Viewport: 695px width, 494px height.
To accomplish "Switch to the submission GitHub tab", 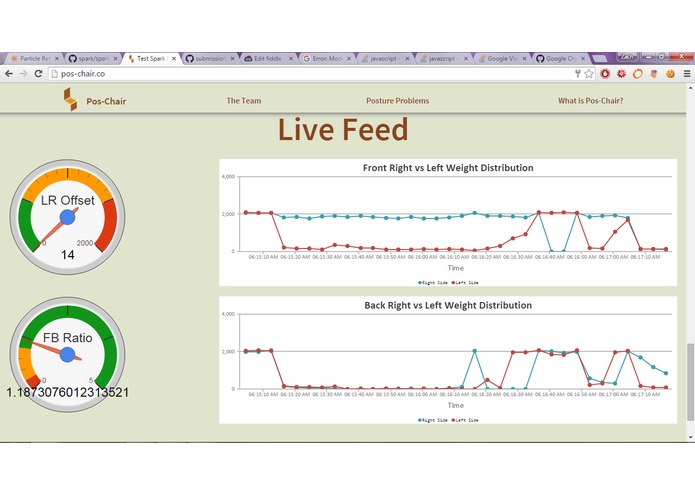I will tap(210, 58).
